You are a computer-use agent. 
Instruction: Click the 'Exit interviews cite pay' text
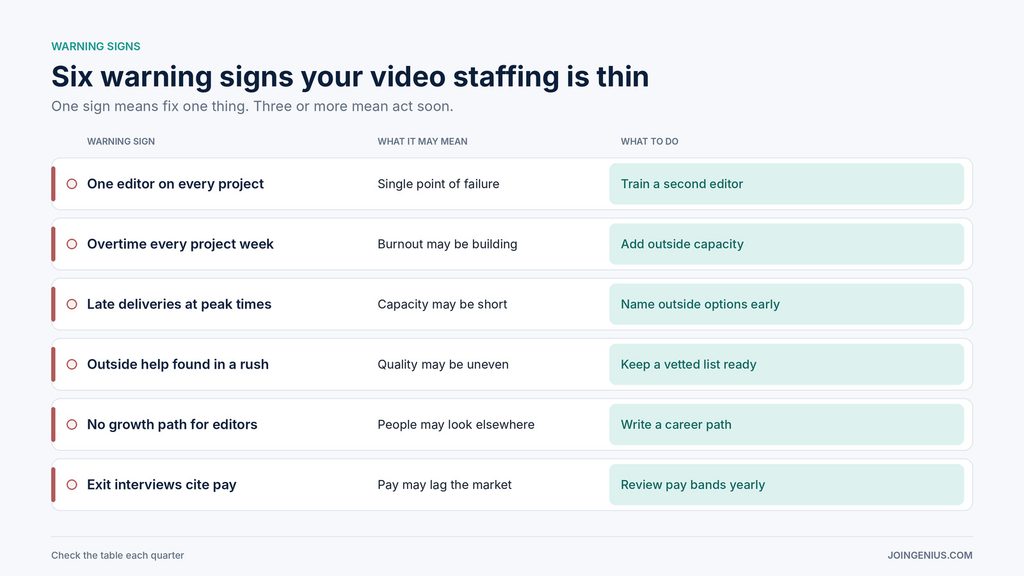coord(161,485)
